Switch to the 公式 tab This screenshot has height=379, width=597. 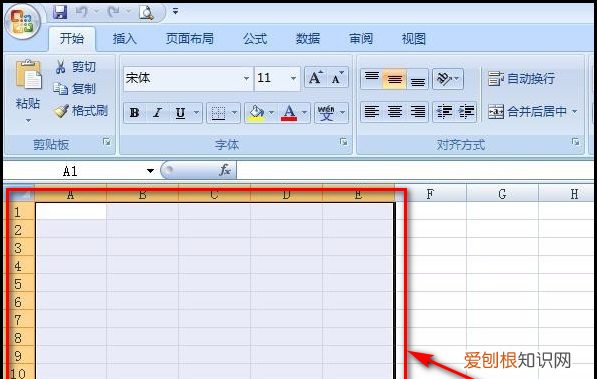255,38
